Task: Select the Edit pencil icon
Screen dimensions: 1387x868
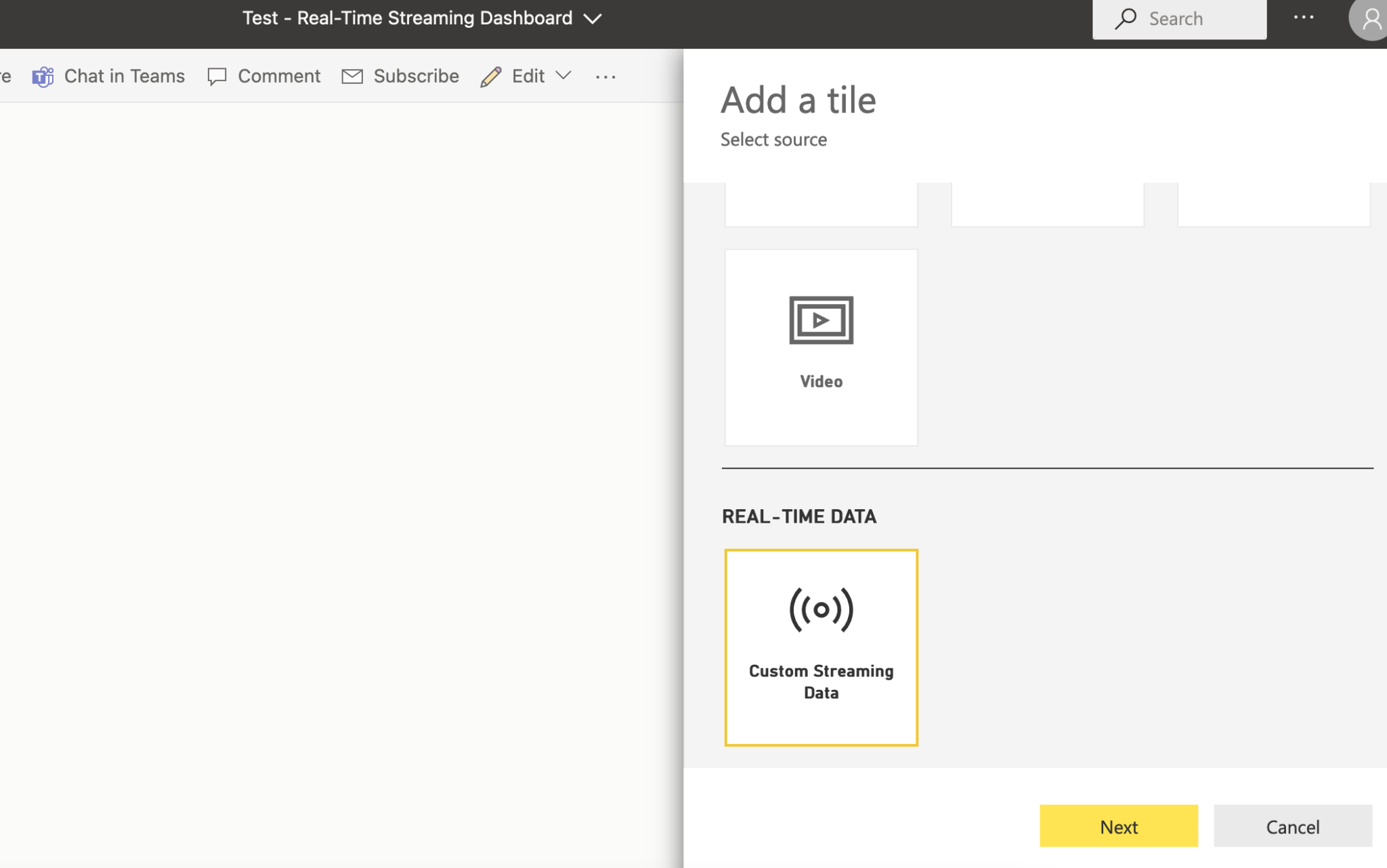Action: click(490, 76)
